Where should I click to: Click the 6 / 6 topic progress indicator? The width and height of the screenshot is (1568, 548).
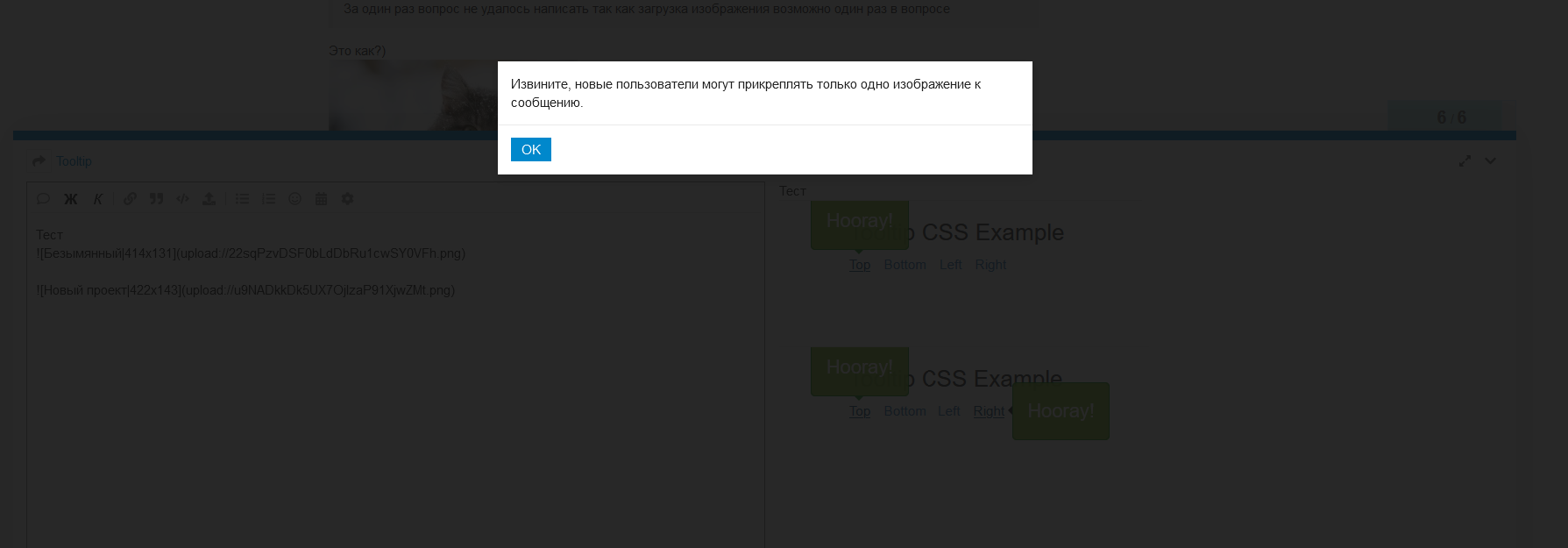[1451, 117]
